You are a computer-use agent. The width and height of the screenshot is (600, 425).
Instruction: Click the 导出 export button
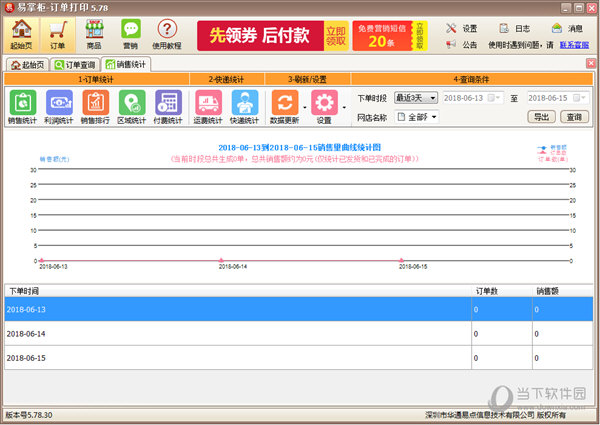pos(541,117)
